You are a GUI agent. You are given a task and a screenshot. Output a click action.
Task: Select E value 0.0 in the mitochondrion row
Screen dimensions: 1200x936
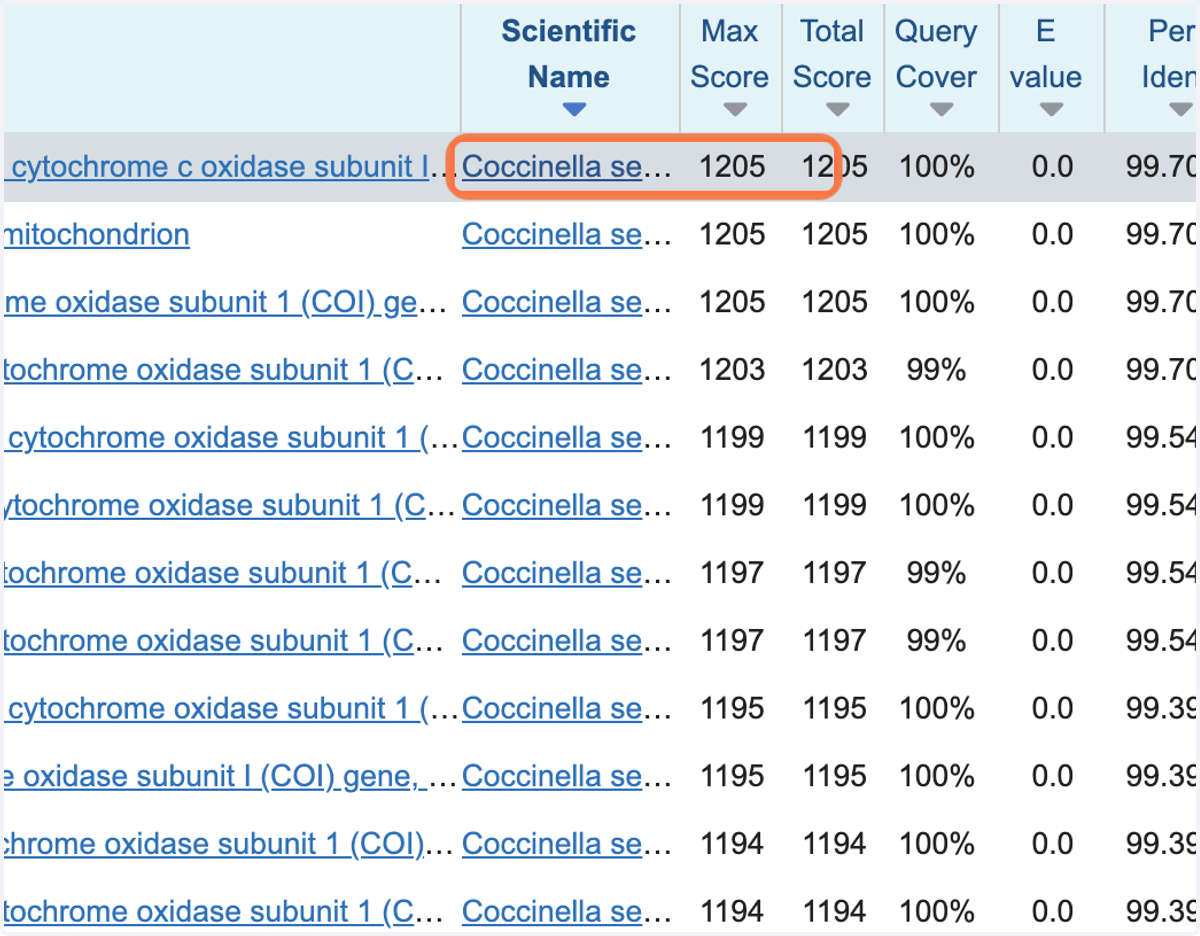pos(1052,235)
